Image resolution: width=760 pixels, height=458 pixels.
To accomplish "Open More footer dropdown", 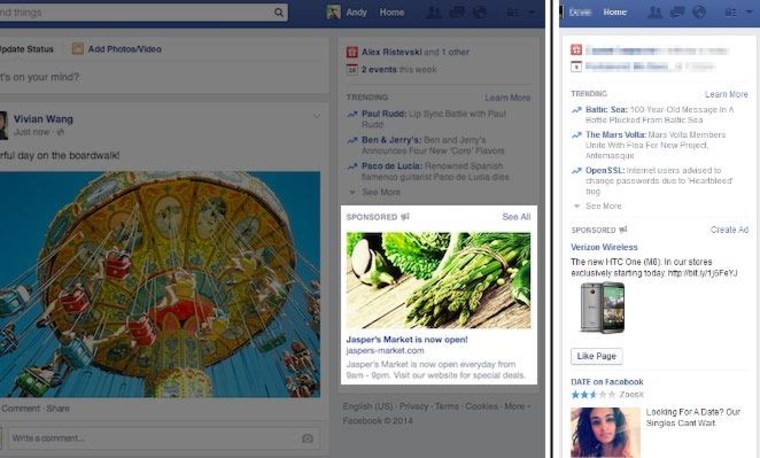I will pos(517,406).
